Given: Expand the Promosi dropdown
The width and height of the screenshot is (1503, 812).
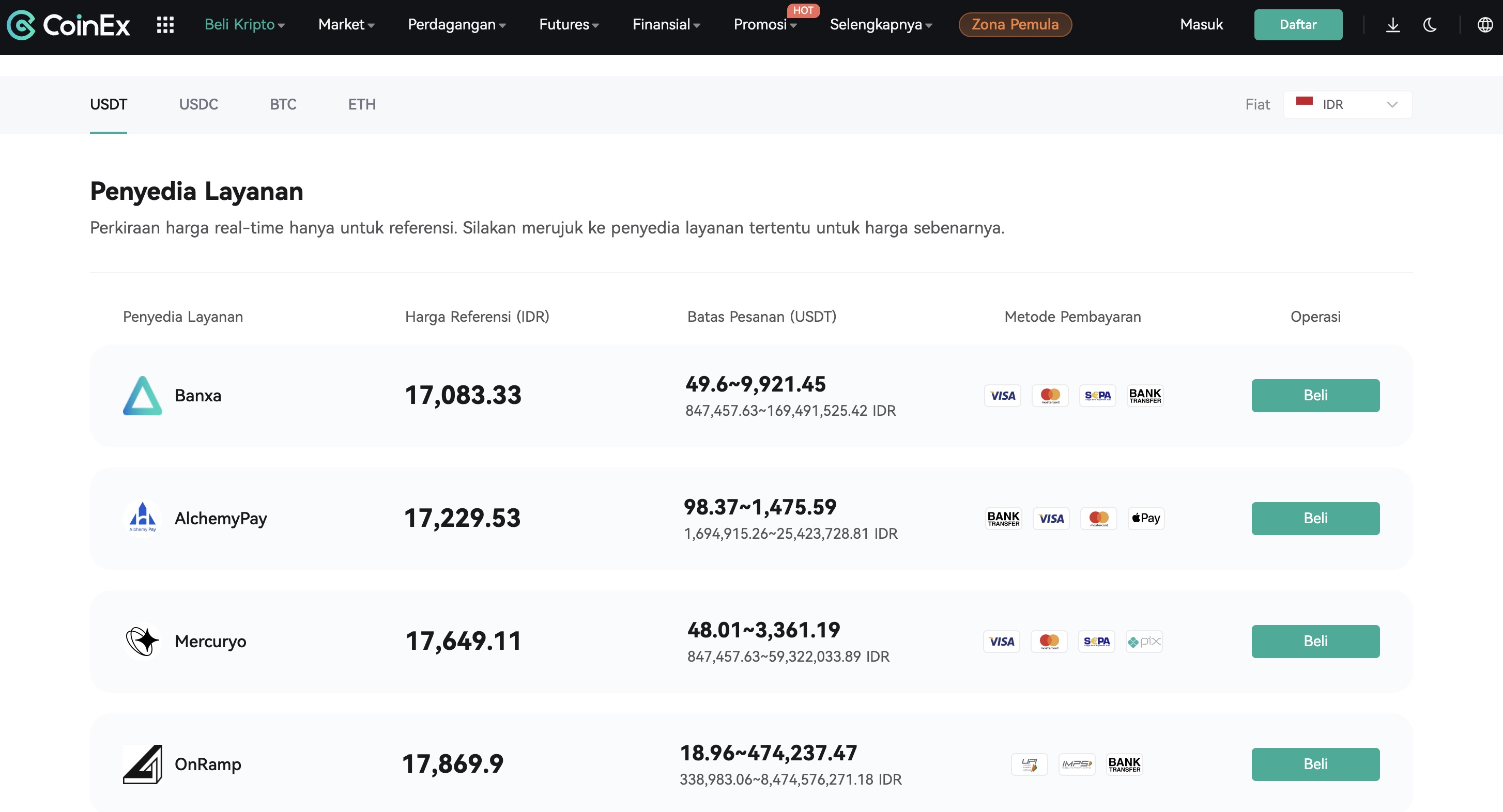Looking at the screenshot, I should point(765,24).
